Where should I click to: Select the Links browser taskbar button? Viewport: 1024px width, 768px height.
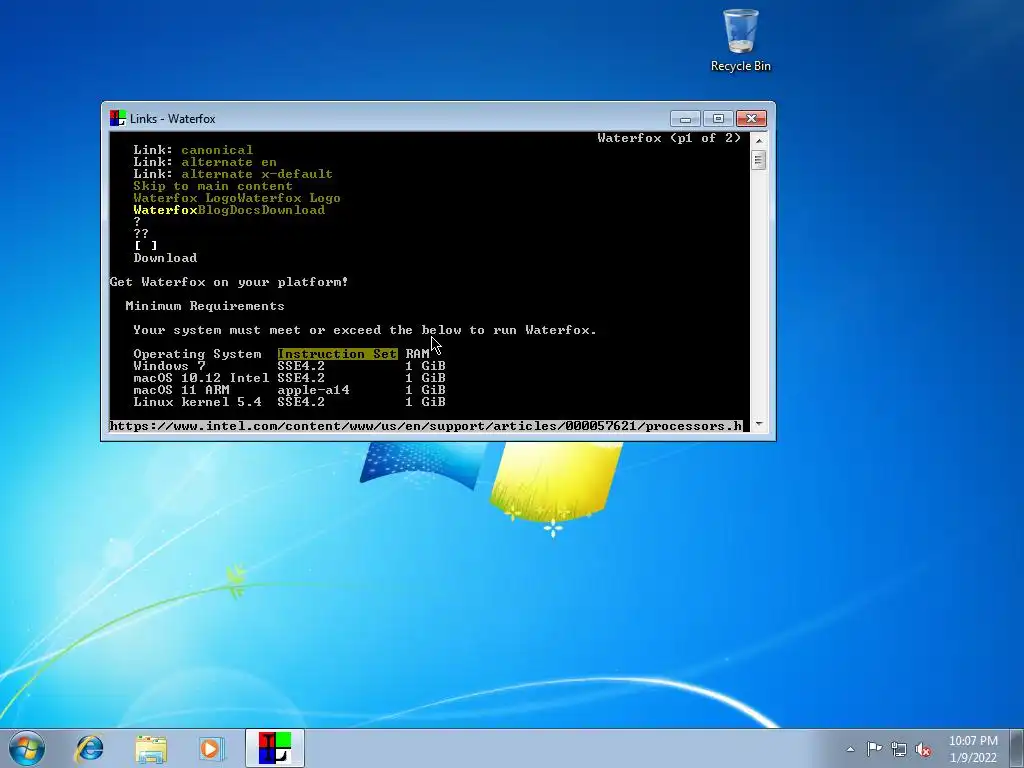coord(275,748)
